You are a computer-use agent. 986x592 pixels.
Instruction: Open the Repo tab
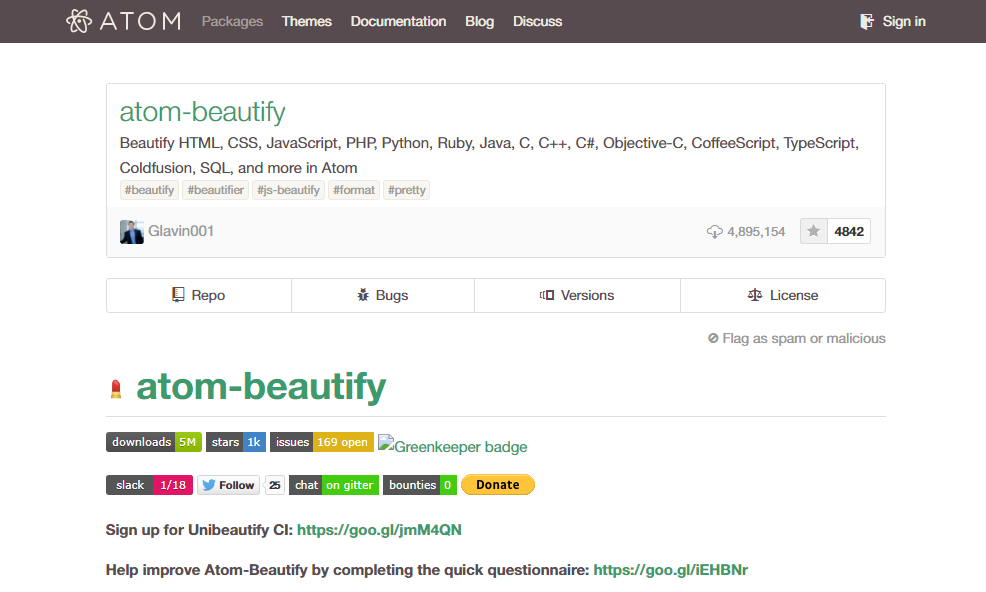click(199, 295)
